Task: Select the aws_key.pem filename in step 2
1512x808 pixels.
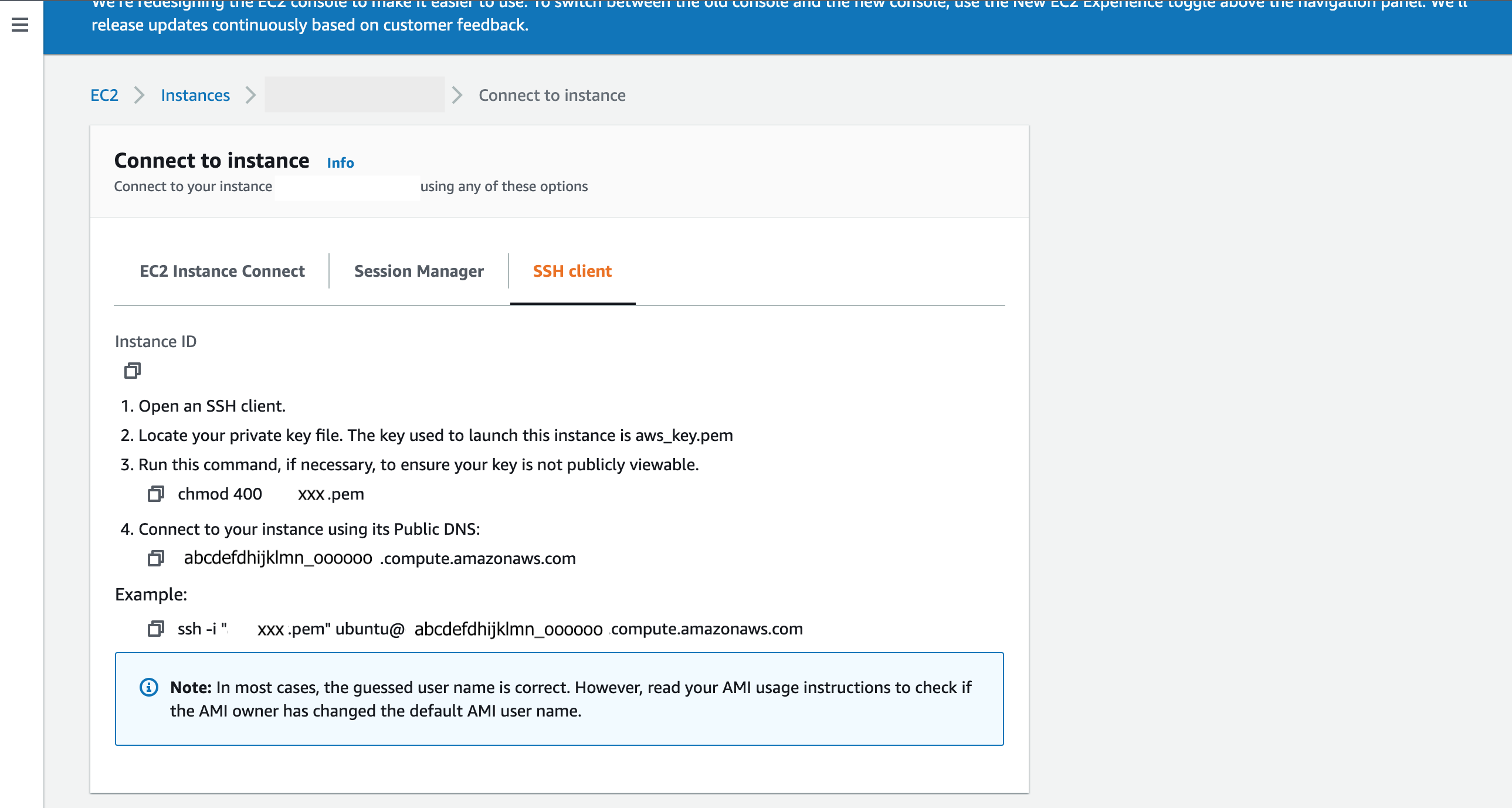Action: point(684,436)
